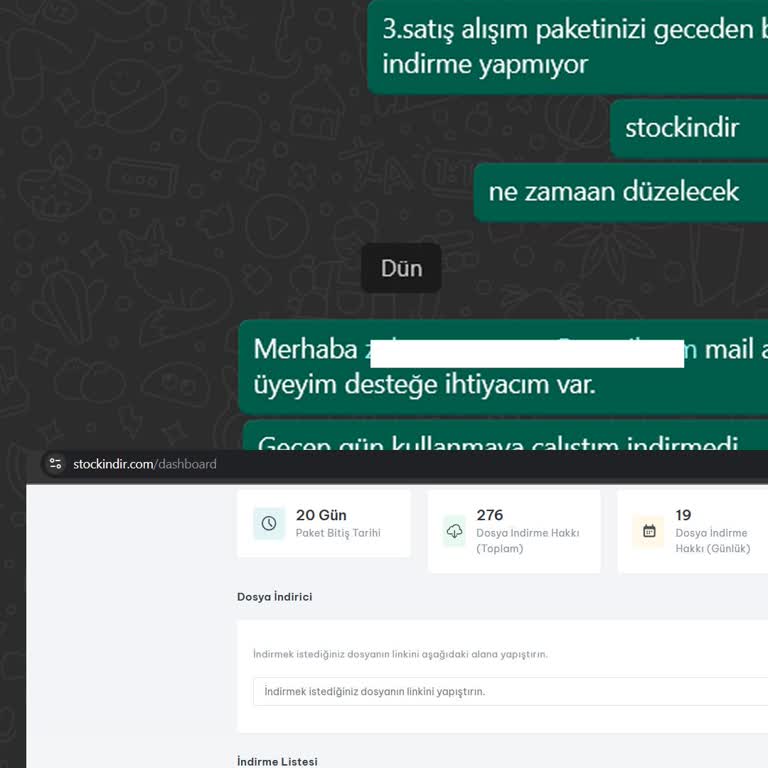Click 'Dosya İndirme Hakkı (Günlük)' label
The height and width of the screenshot is (768, 768).
713,541
